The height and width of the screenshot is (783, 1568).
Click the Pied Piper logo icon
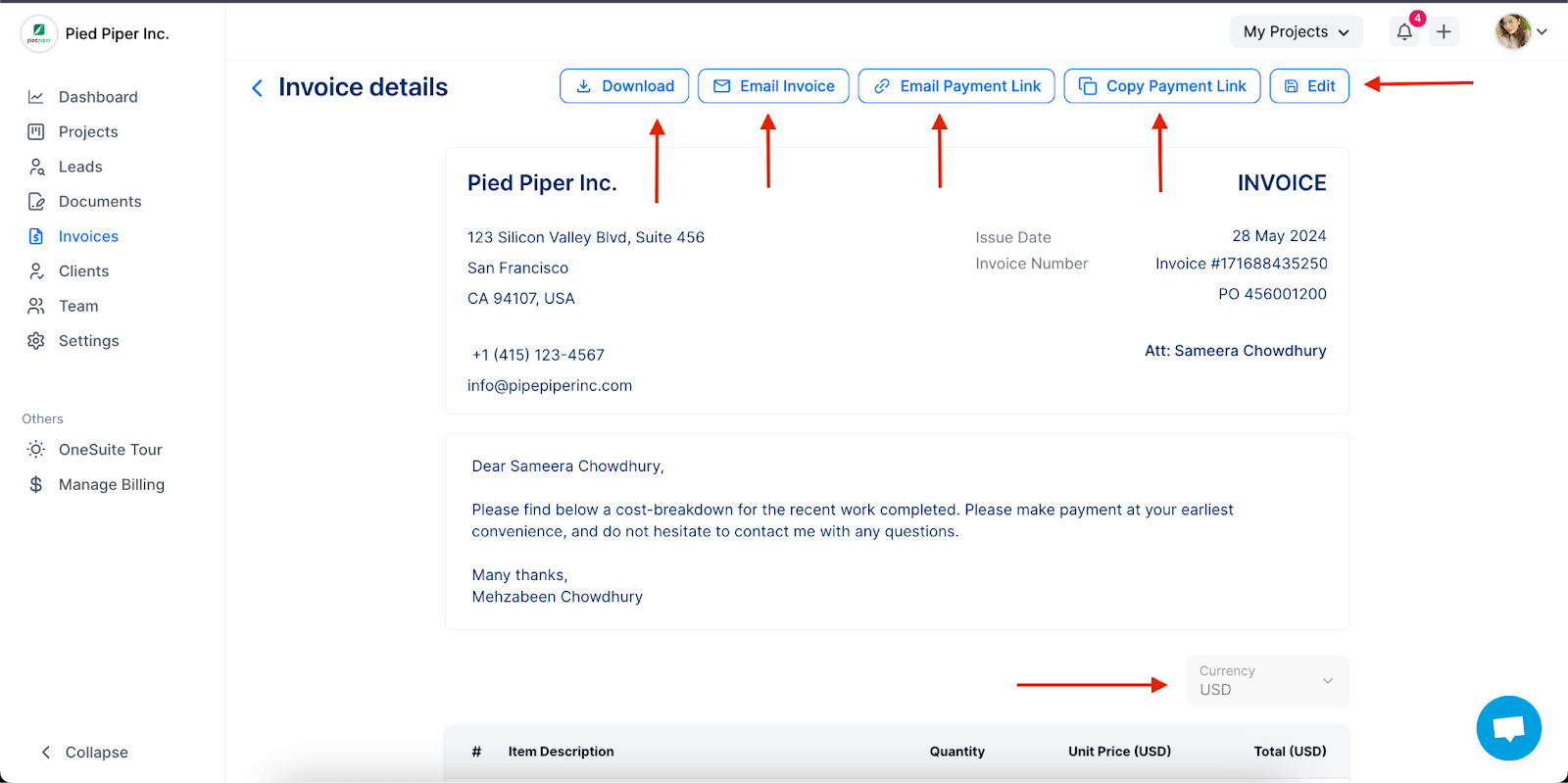[x=39, y=33]
